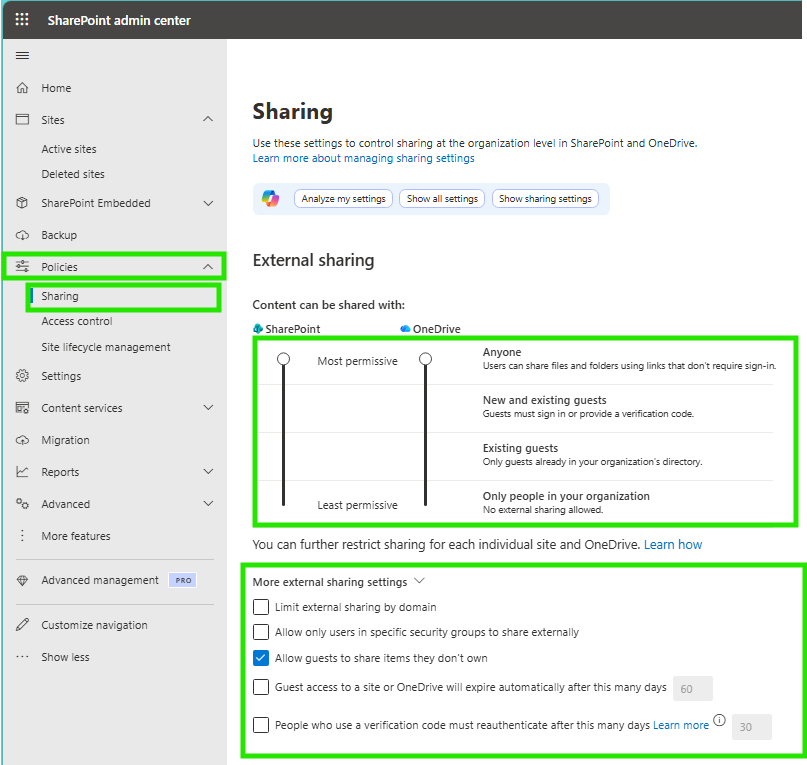Open Site lifecycle management
The image size is (807, 765).
click(x=106, y=347)
